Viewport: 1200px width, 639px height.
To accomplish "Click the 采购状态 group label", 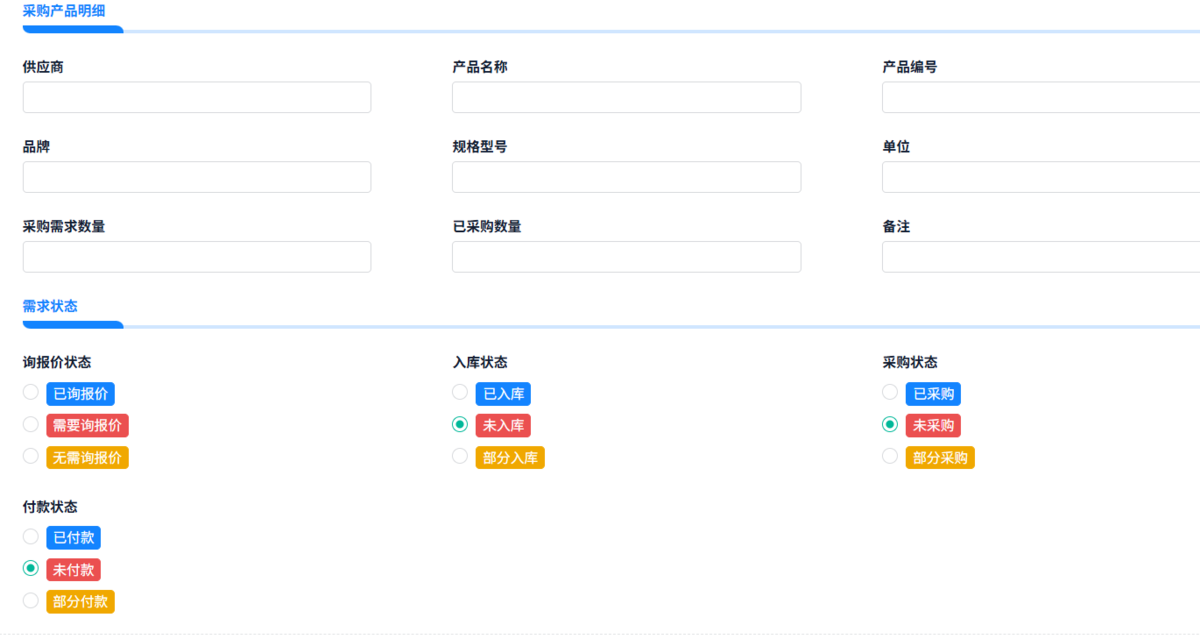I will [910, 362].
